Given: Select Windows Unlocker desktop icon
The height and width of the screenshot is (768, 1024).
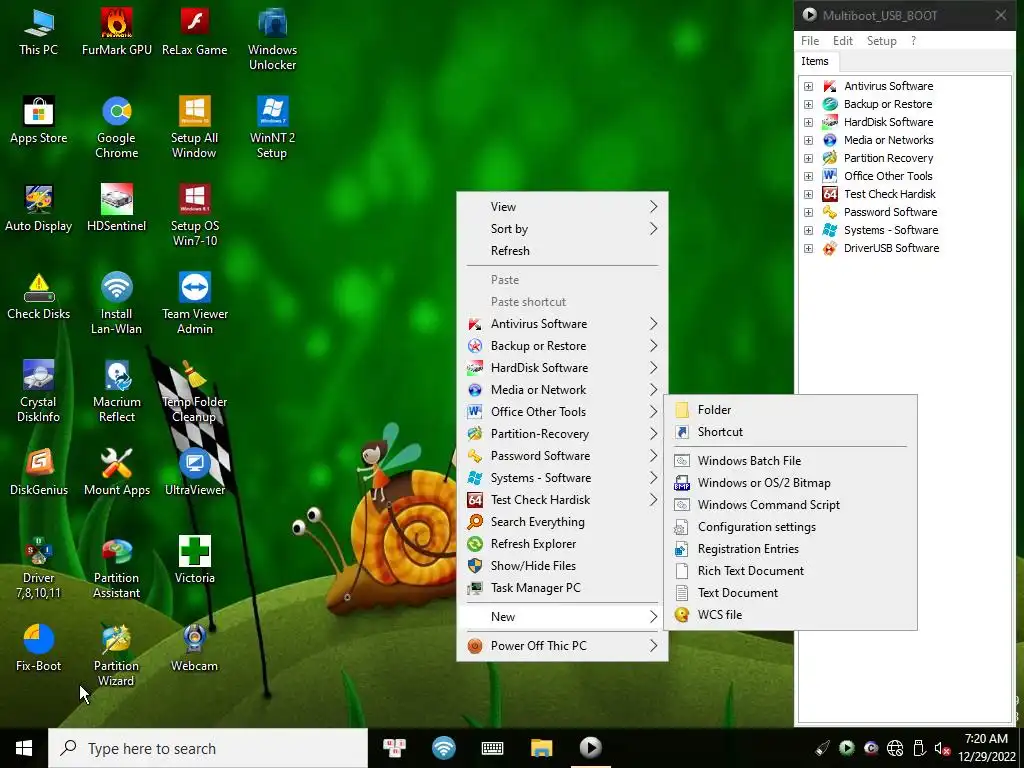Looking at the screenshot, I should [x=272, y=39].
